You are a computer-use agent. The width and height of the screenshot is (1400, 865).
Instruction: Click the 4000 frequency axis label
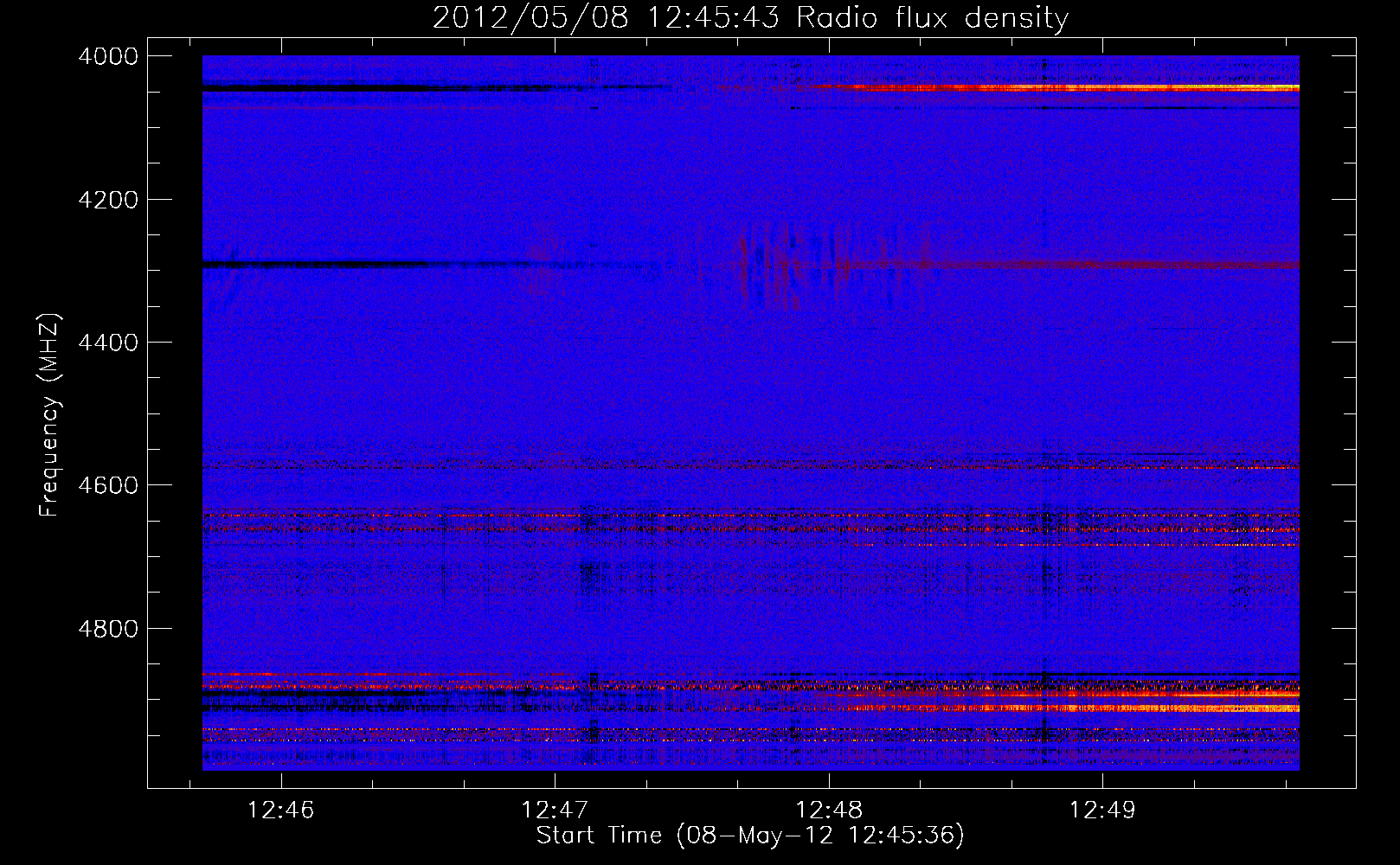(x=108, y=56)
